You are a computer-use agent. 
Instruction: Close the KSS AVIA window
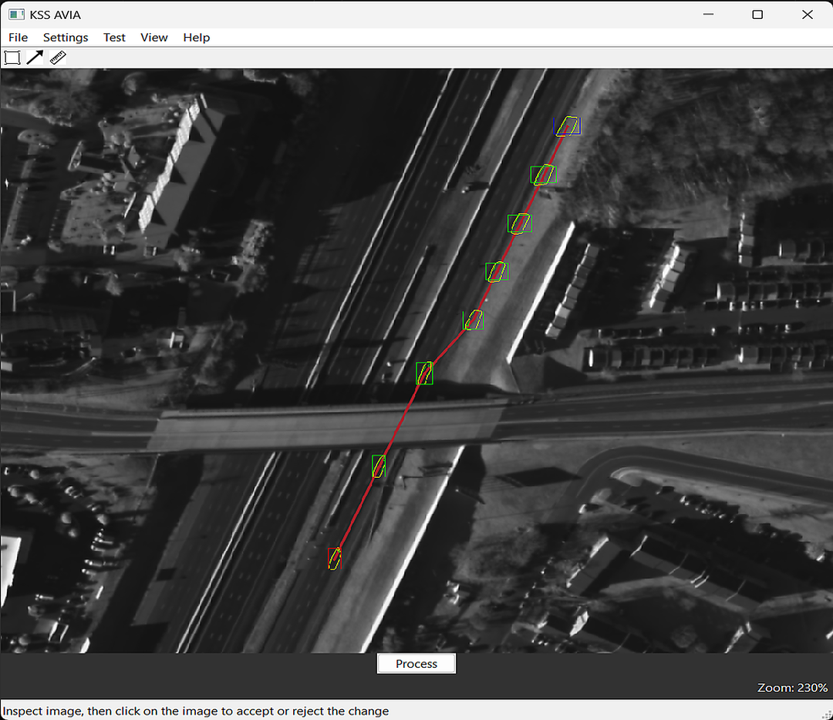pyautogui.click(x=805, y=14)
